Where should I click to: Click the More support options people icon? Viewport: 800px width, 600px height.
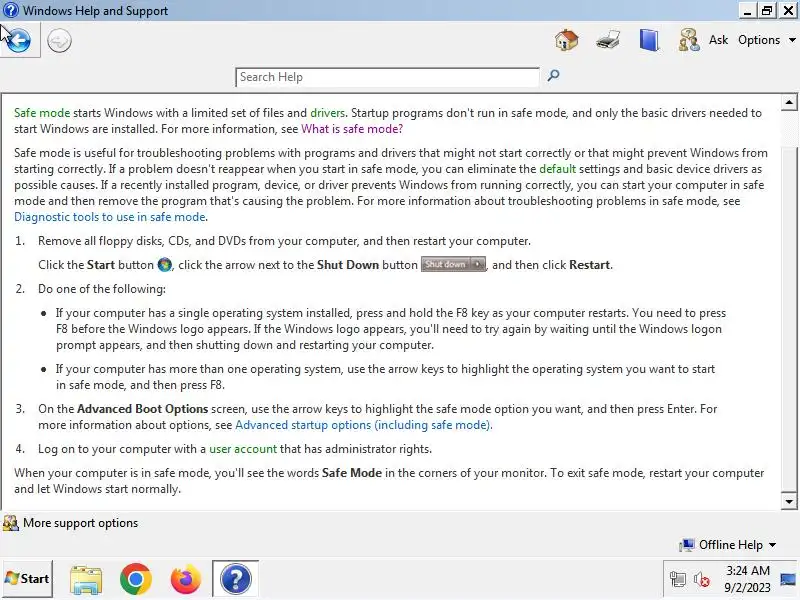pyautogui.click(x=11, y=523)
